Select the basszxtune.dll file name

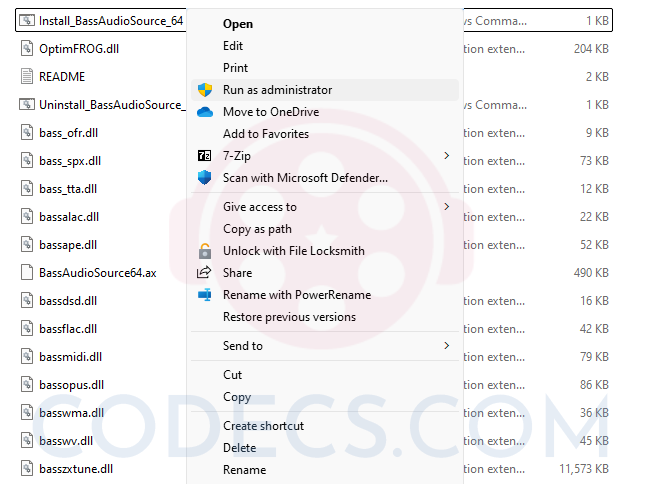click(76, 468)
